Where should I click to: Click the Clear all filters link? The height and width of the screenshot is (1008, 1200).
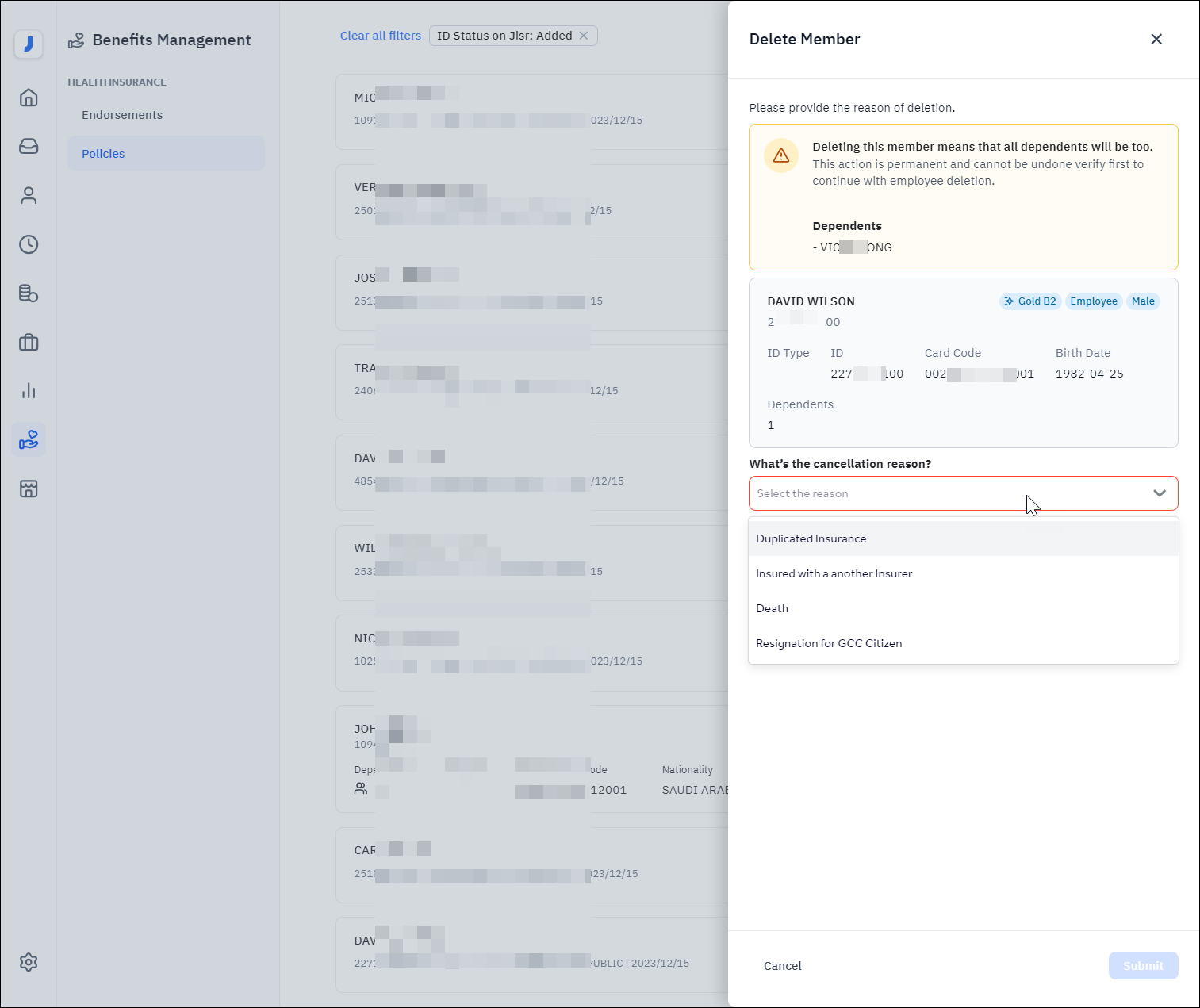click(x=381, y=36)
